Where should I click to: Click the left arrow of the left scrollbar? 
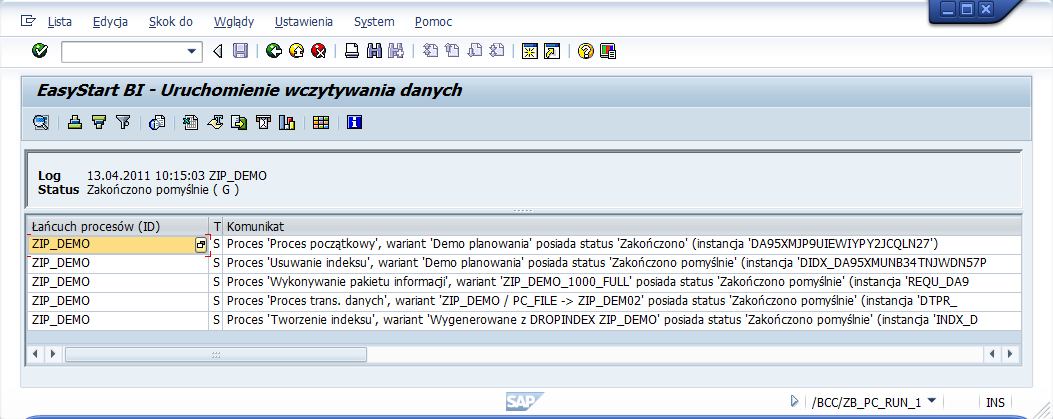coord(36,353)
